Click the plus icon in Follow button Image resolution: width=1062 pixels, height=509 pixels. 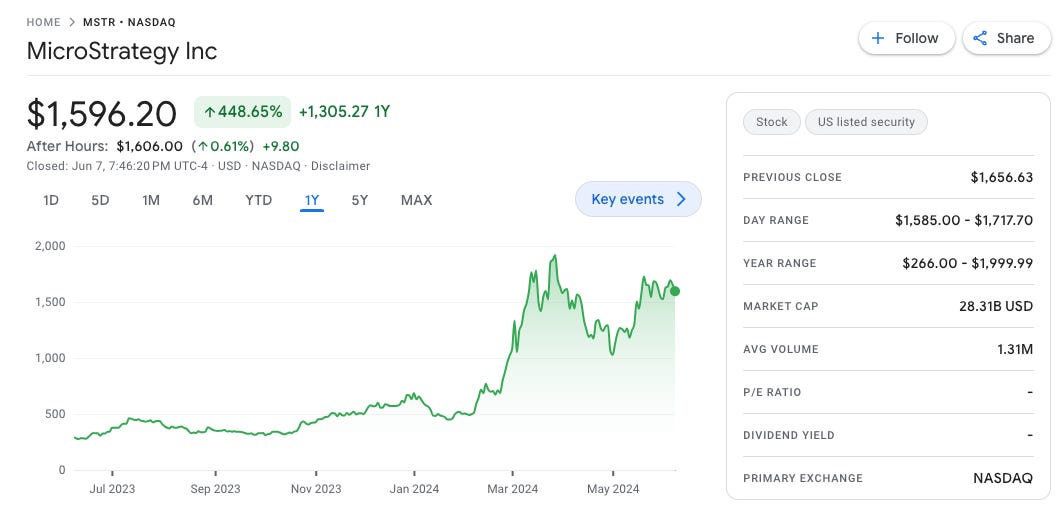pyautogui.click(x=878, y=39)
